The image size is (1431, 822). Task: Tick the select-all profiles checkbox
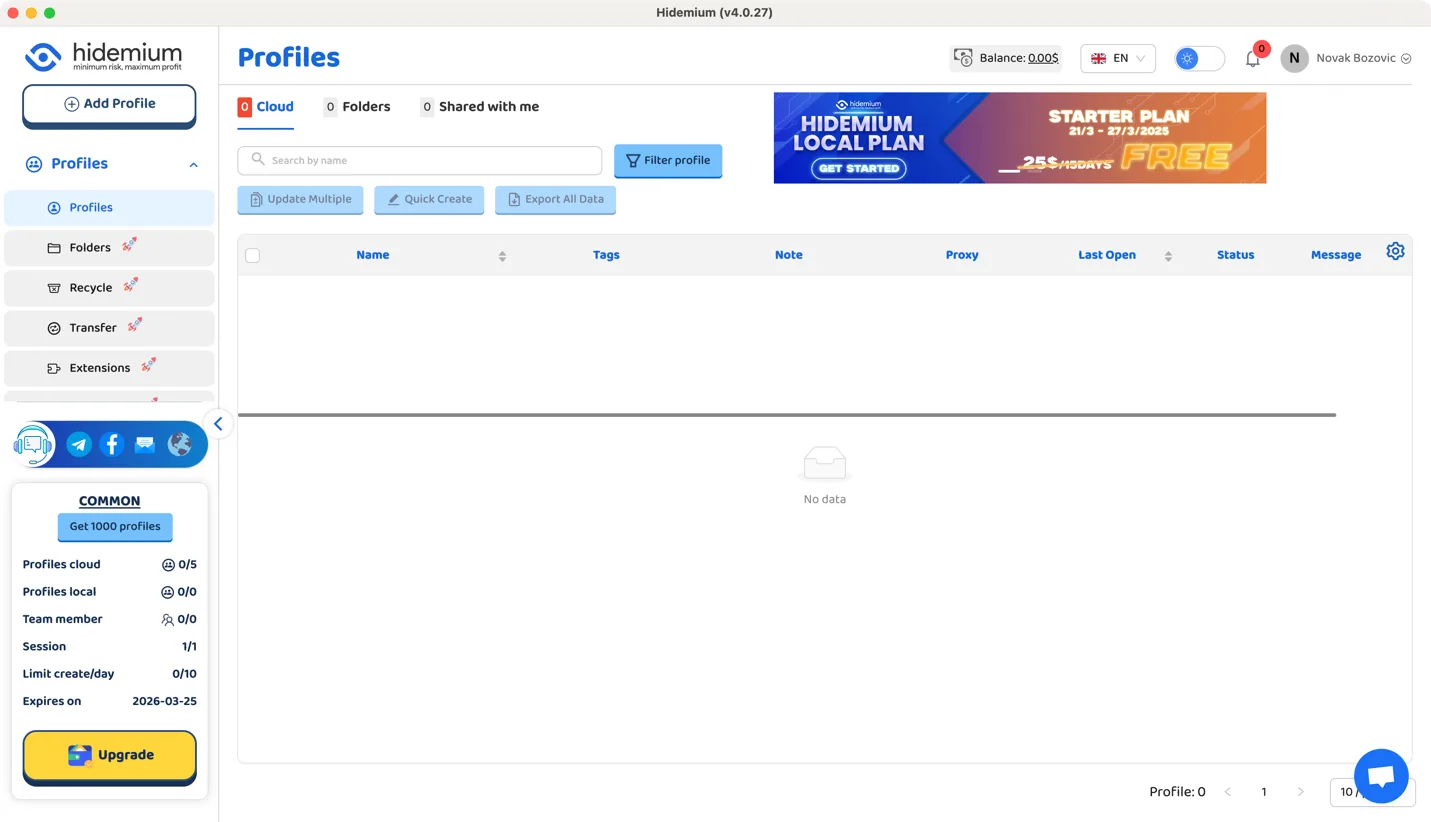(x=252, y=256)
